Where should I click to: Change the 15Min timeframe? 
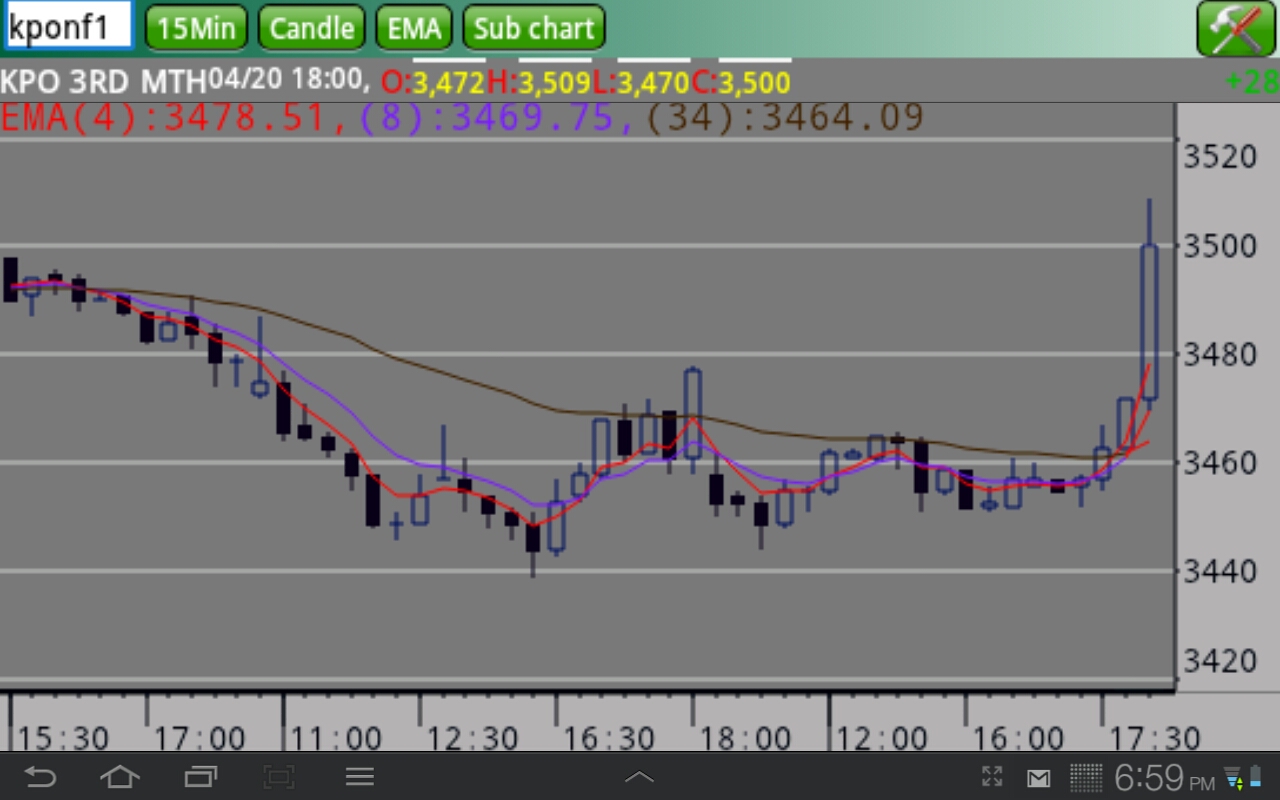pos(196,28)
